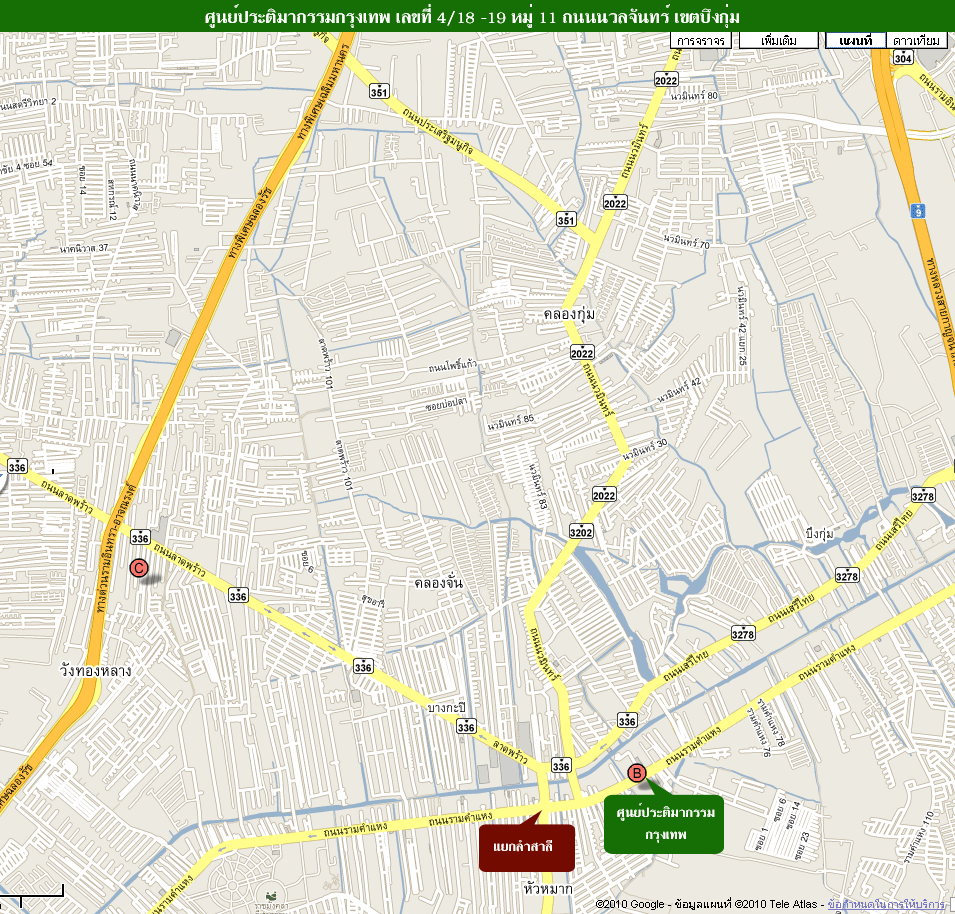Click the red marker B pin
The height and width of the screenshot is (914, 955).
click(636, 773)
